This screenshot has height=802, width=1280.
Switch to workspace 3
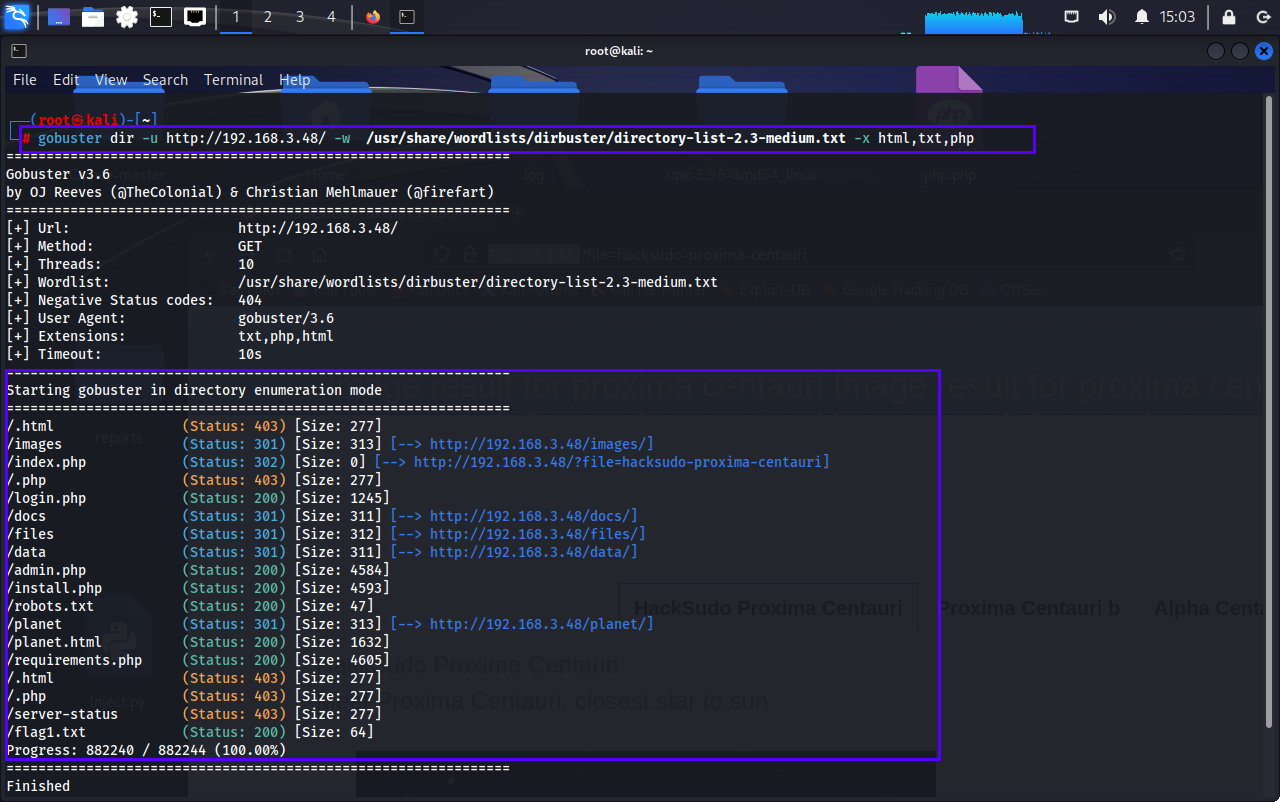click(x=300, y=17)
